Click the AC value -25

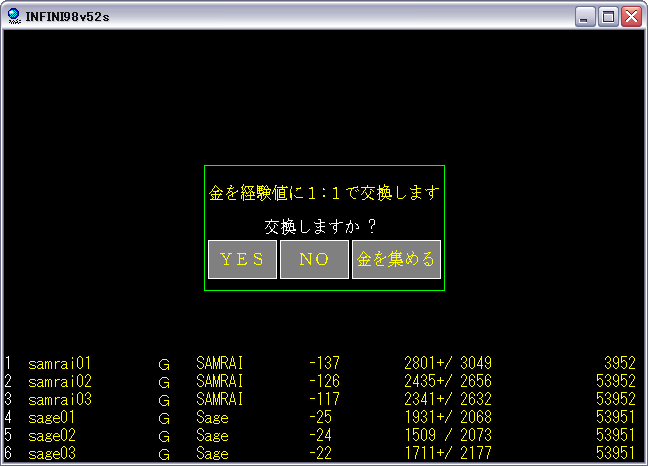click(321, 417)
